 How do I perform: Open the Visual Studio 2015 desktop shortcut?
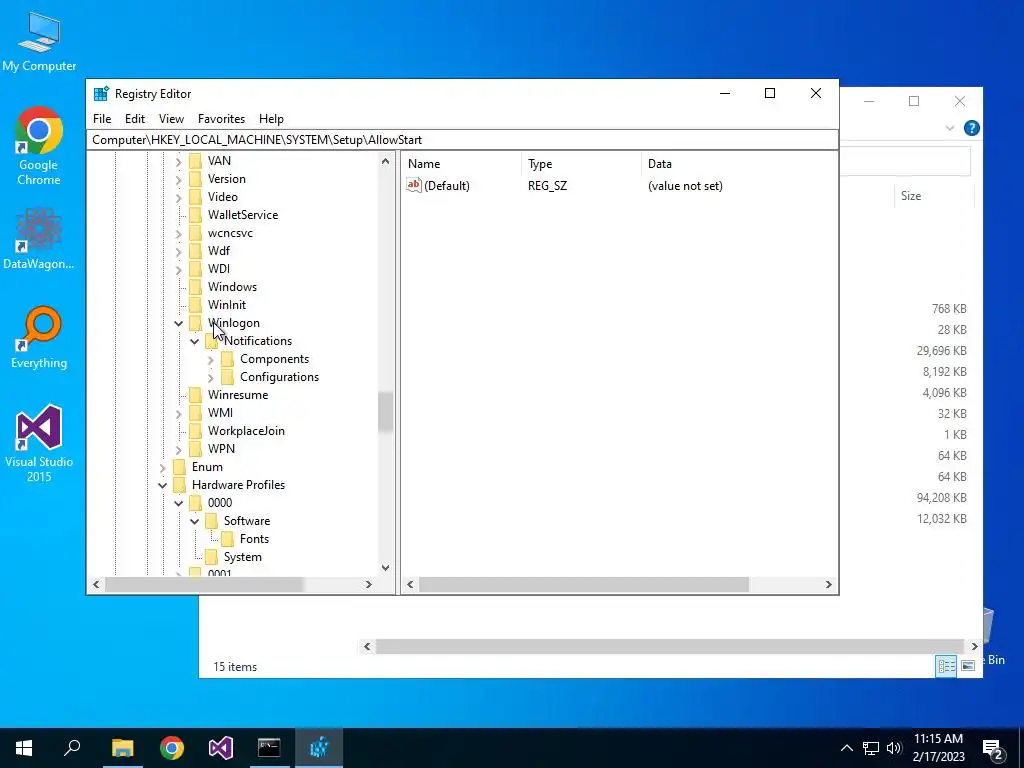click(39, 443)
